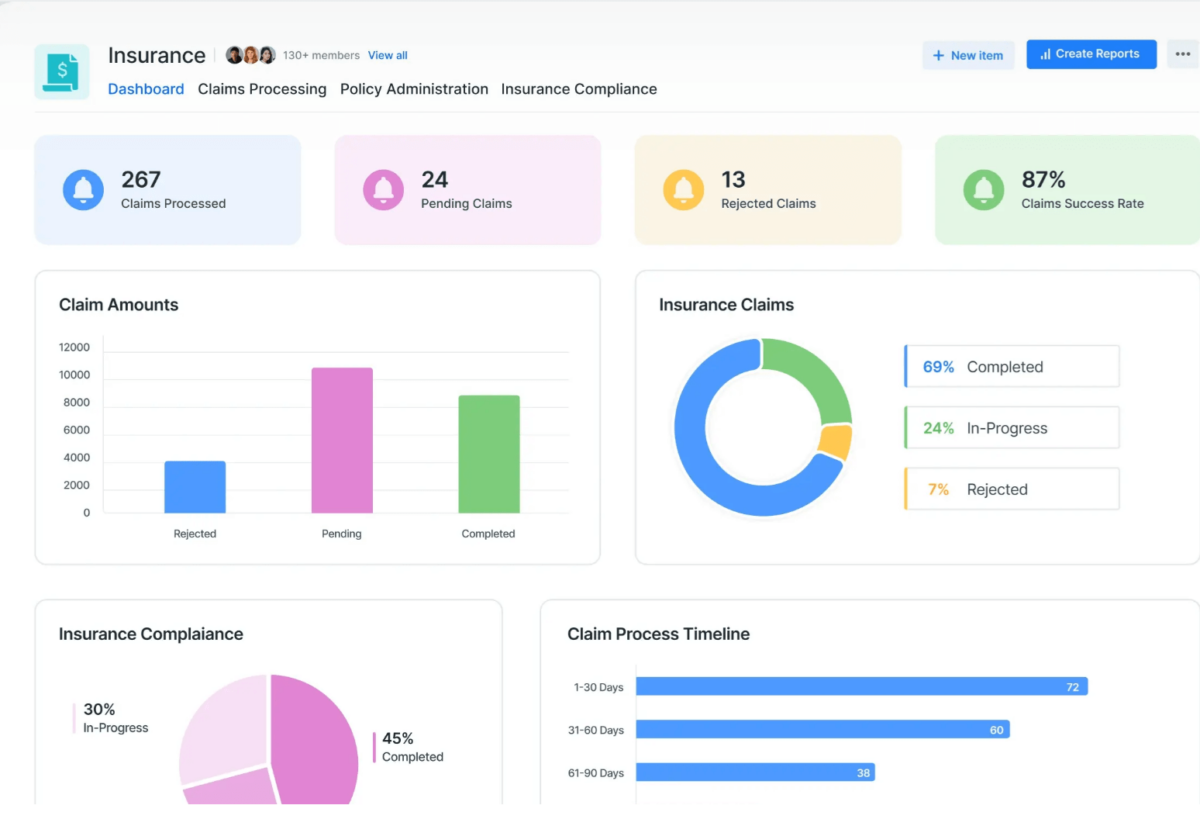The width and height of the screenshot is (1200, 819).
Task: Click the bar-chart icon in Create Reports button
Action: pyautogui.click(x=1045, y=54)
